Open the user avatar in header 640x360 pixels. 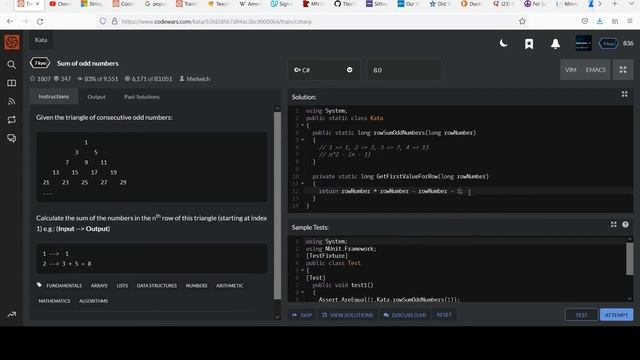583,43
